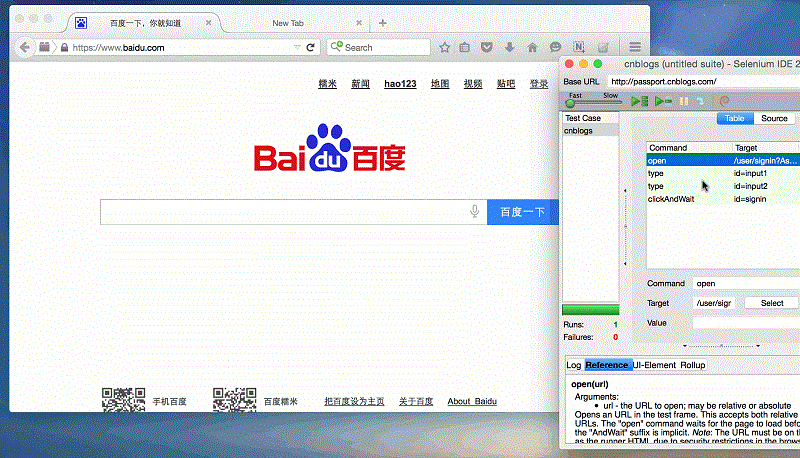Viewport: 800px width, 458px height.
Task: Click the 新闻 link on Baidu
Action: click(x=360, y=84)
